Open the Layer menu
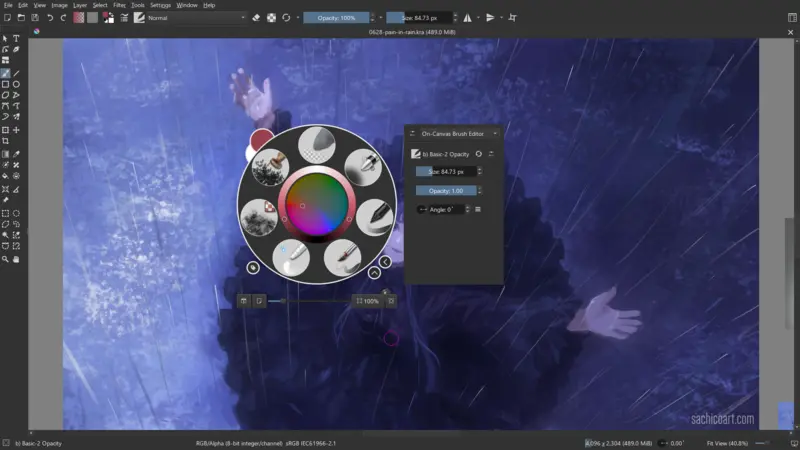The image size is (800, 450). point(80,5)
